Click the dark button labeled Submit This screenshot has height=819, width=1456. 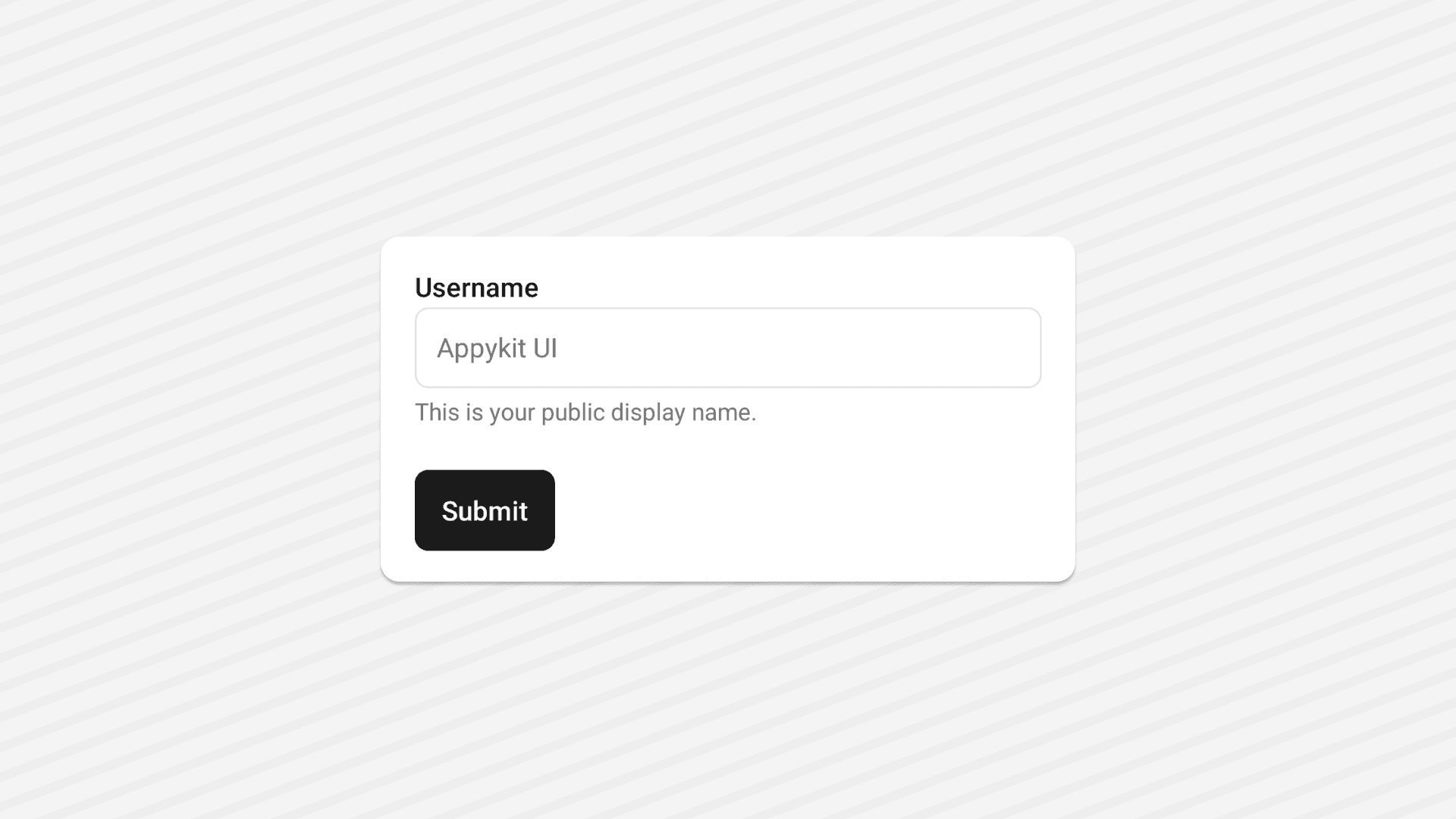pos(485,510)
